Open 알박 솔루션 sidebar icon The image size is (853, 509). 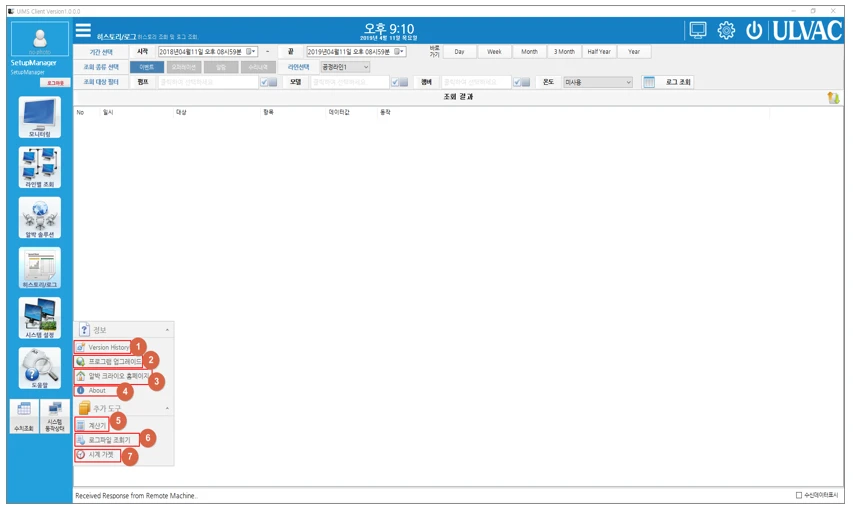40,218
